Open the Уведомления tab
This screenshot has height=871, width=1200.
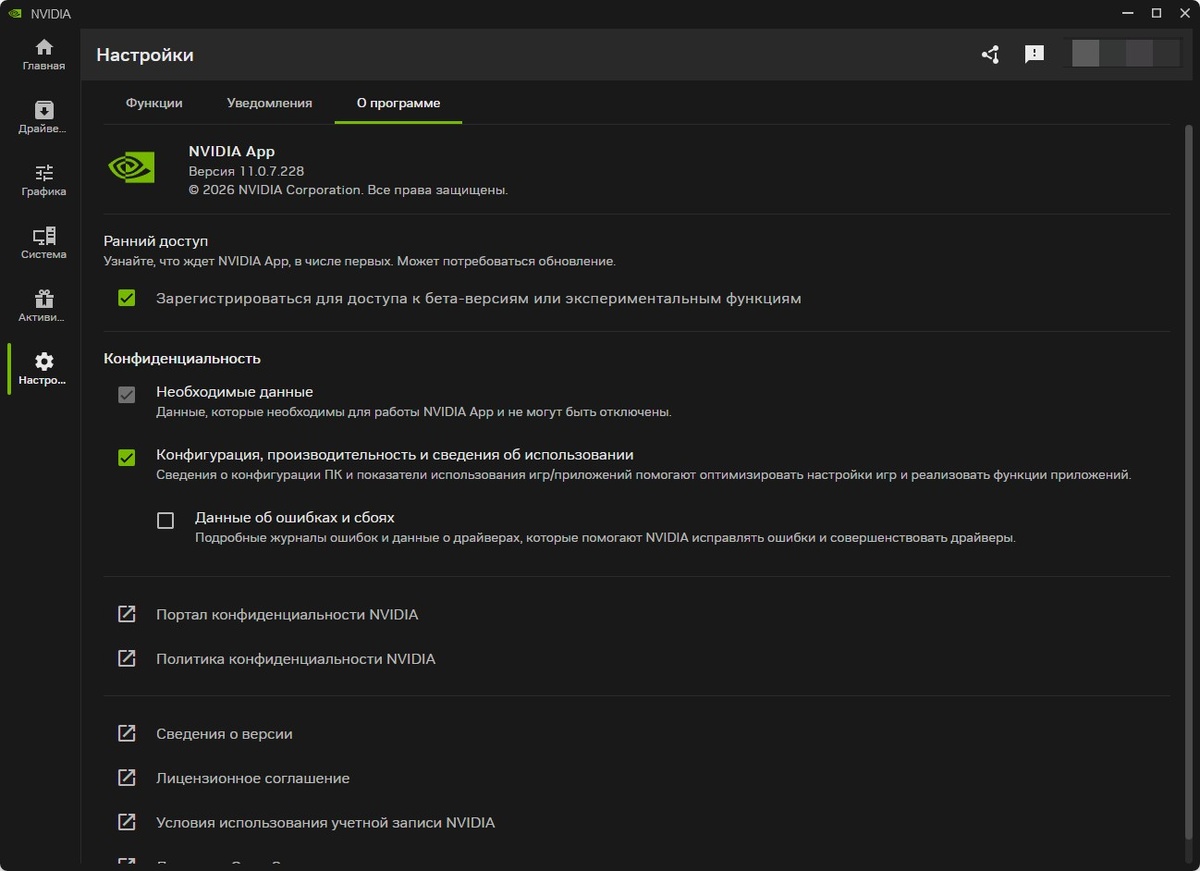[x=268, y=102]
